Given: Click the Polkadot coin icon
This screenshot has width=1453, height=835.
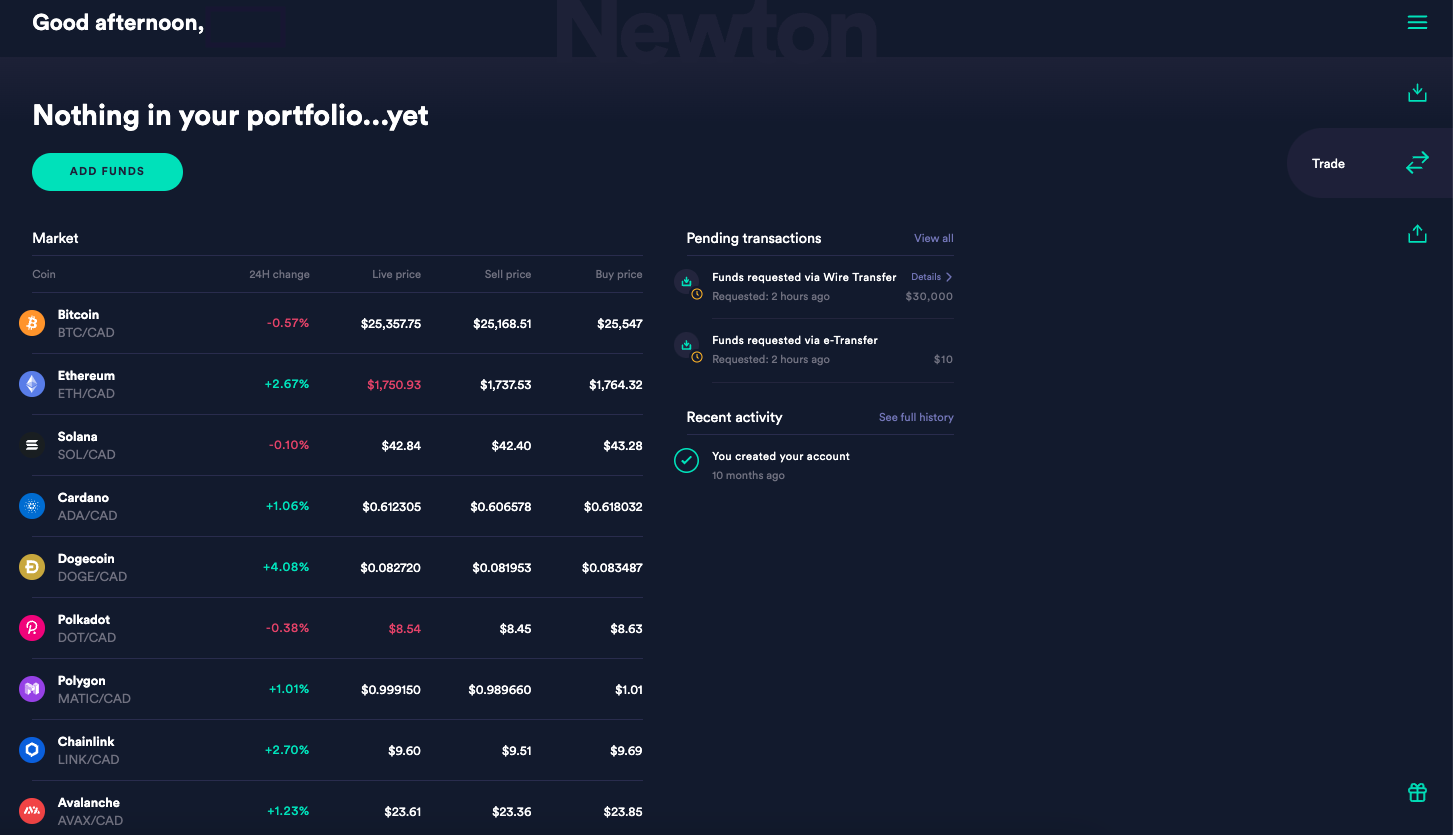Looking at the screenshot, I should point(32,628).
